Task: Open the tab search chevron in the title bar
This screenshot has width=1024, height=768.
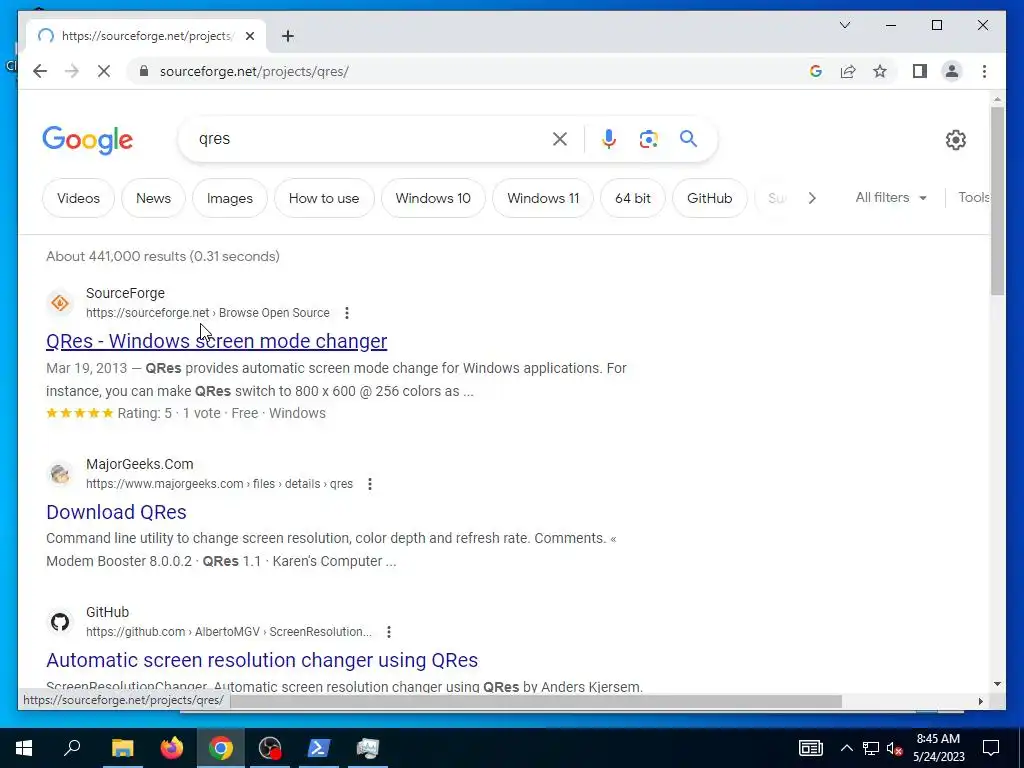Action: coord(844,25)
